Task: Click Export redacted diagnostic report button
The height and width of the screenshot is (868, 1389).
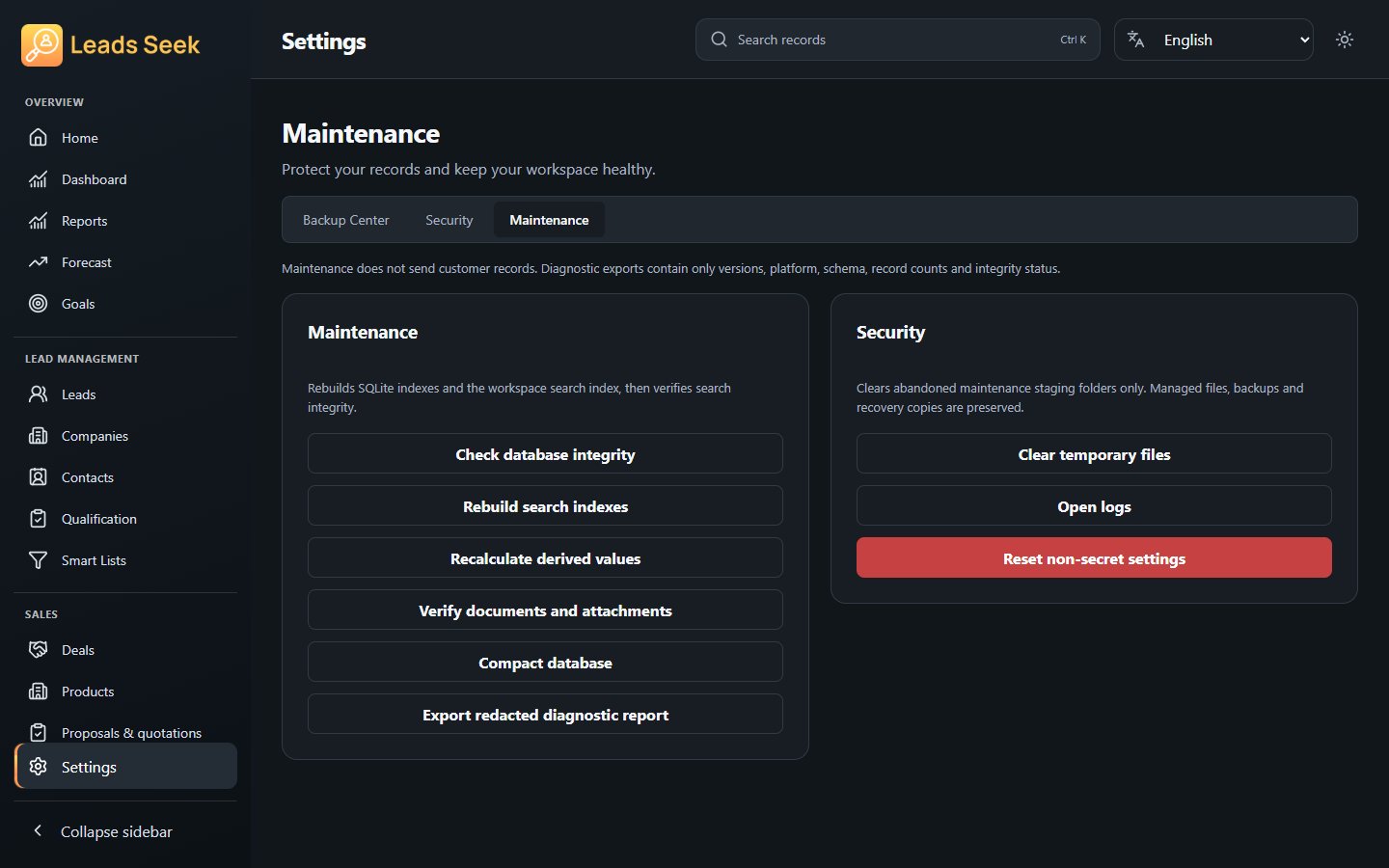Action: click(545, 715)
